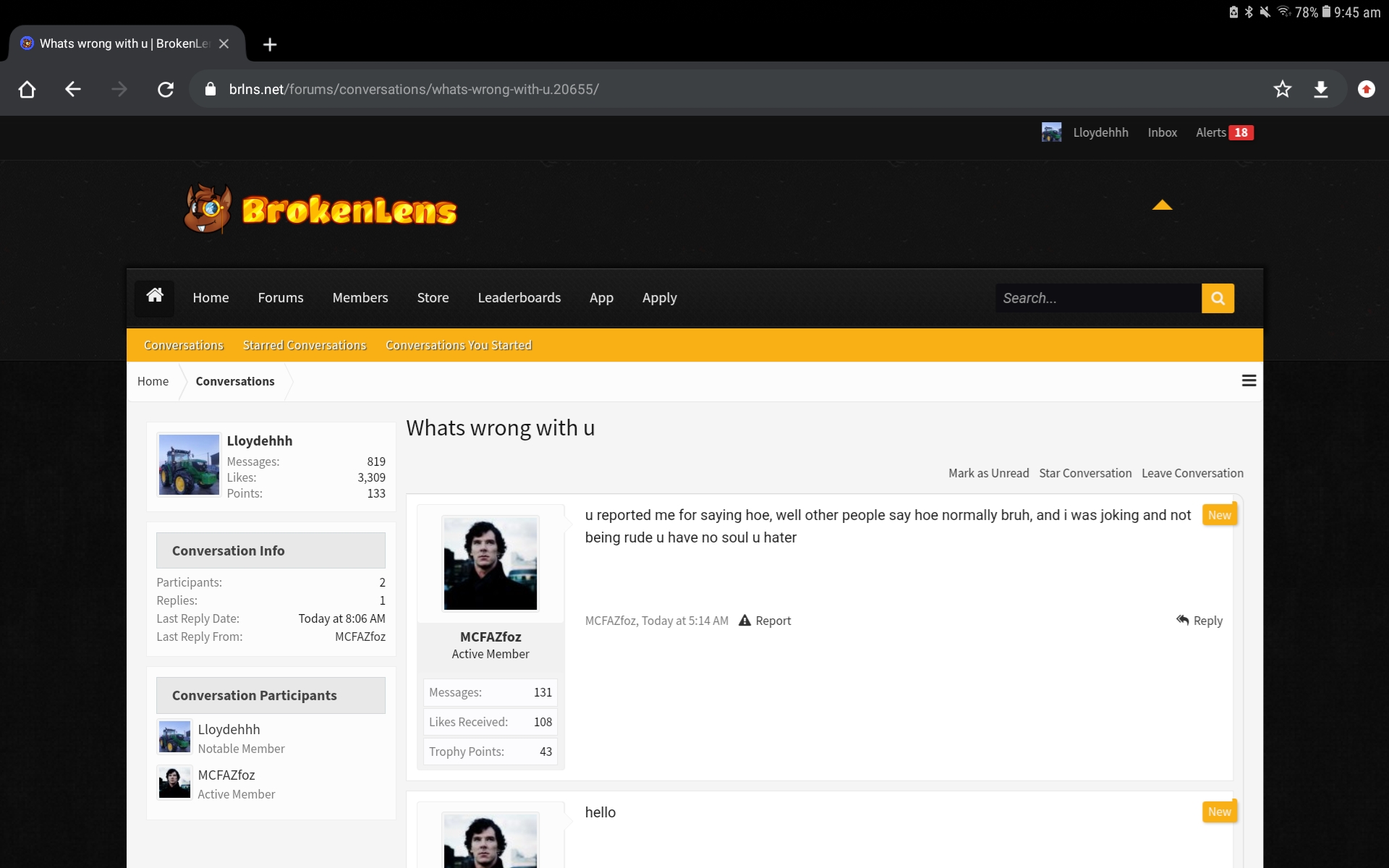Bookmark the page with the star icon
The image size is (1389, 868).
pyautogui.click(x=1282, y=89)
